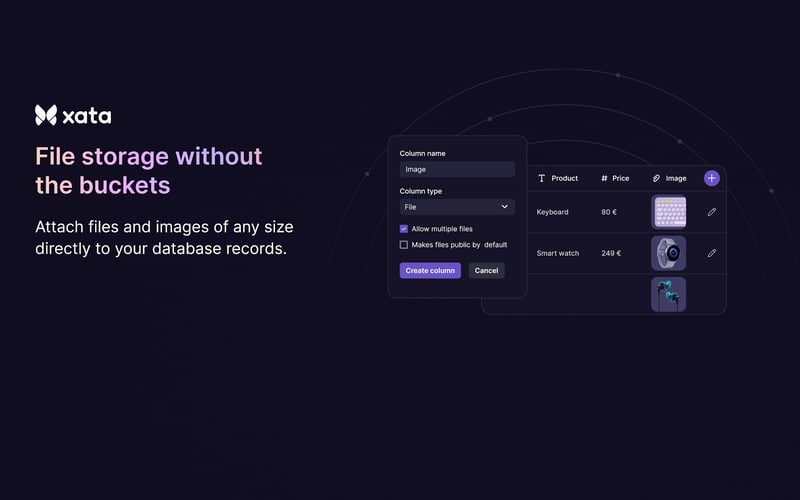Click the Product column header
The image size is (800, 500).
[564, 178]
